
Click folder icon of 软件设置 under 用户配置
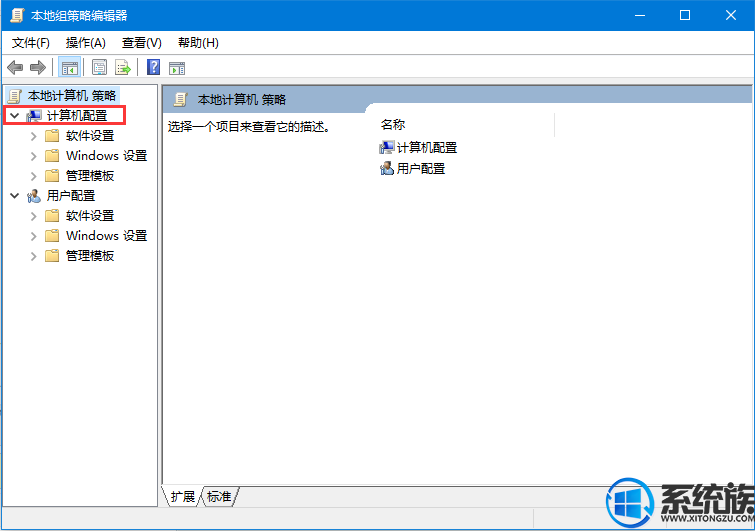point(52,216)
